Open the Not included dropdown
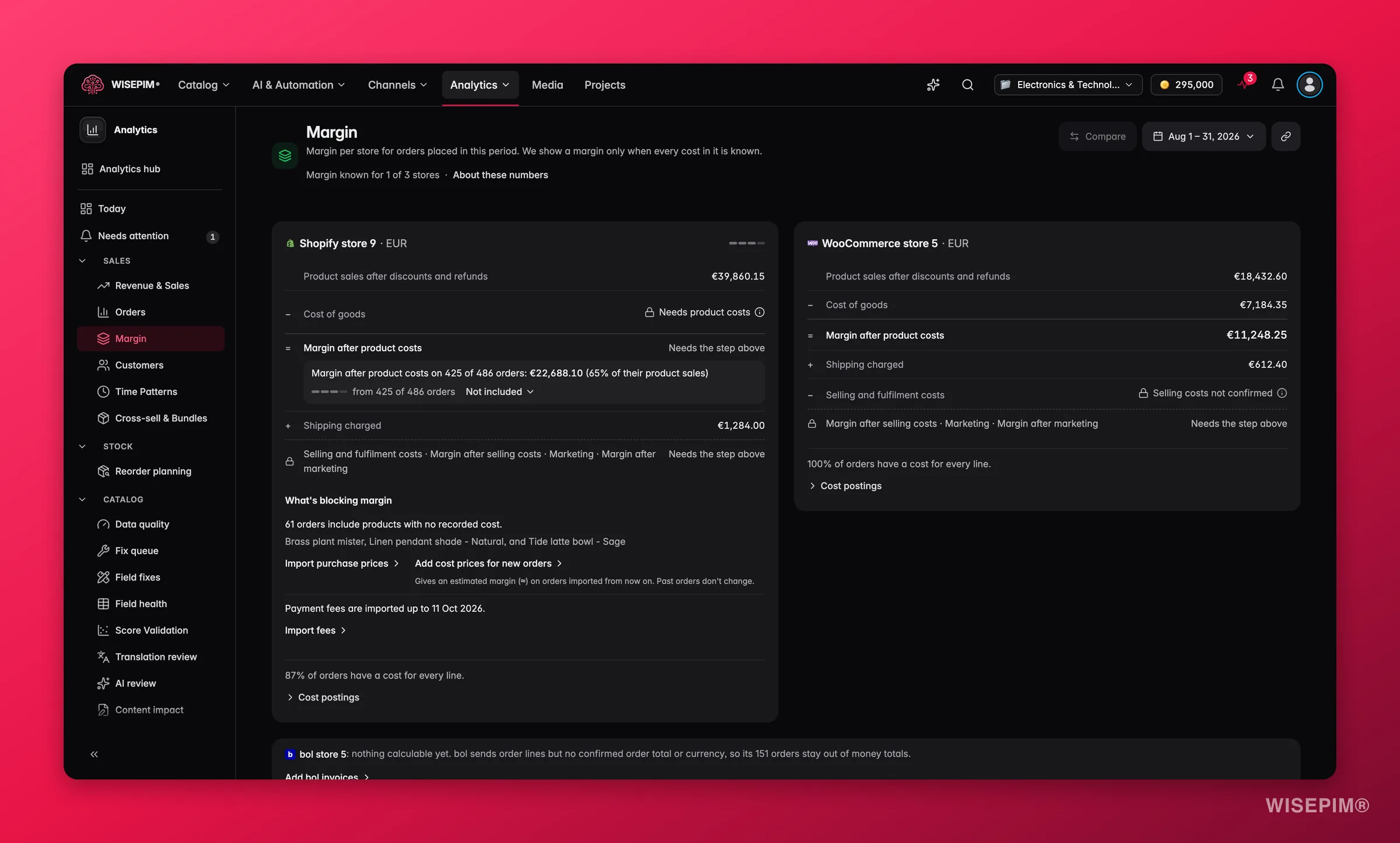The width and height of the screenshot is (1400, 843). (499, 391)
